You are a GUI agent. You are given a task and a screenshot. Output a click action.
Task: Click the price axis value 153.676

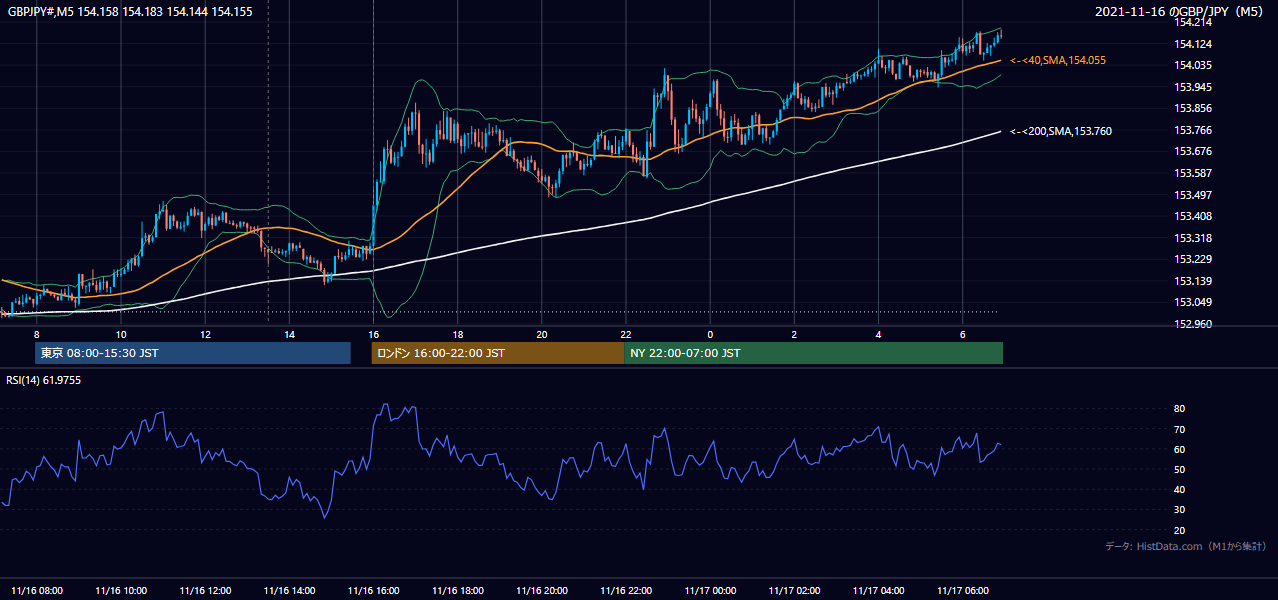1193,151
